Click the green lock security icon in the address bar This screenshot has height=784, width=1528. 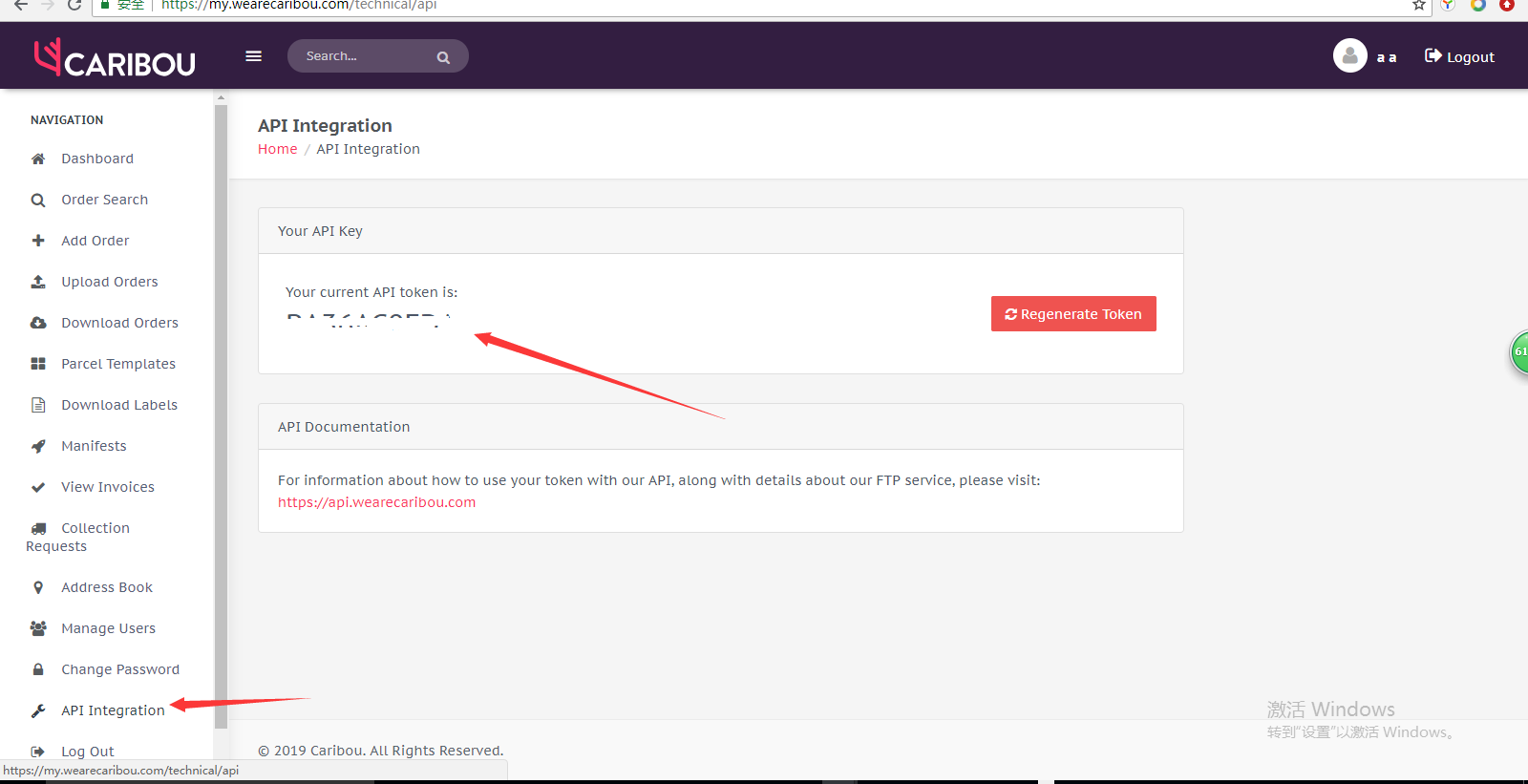[105, 5]
